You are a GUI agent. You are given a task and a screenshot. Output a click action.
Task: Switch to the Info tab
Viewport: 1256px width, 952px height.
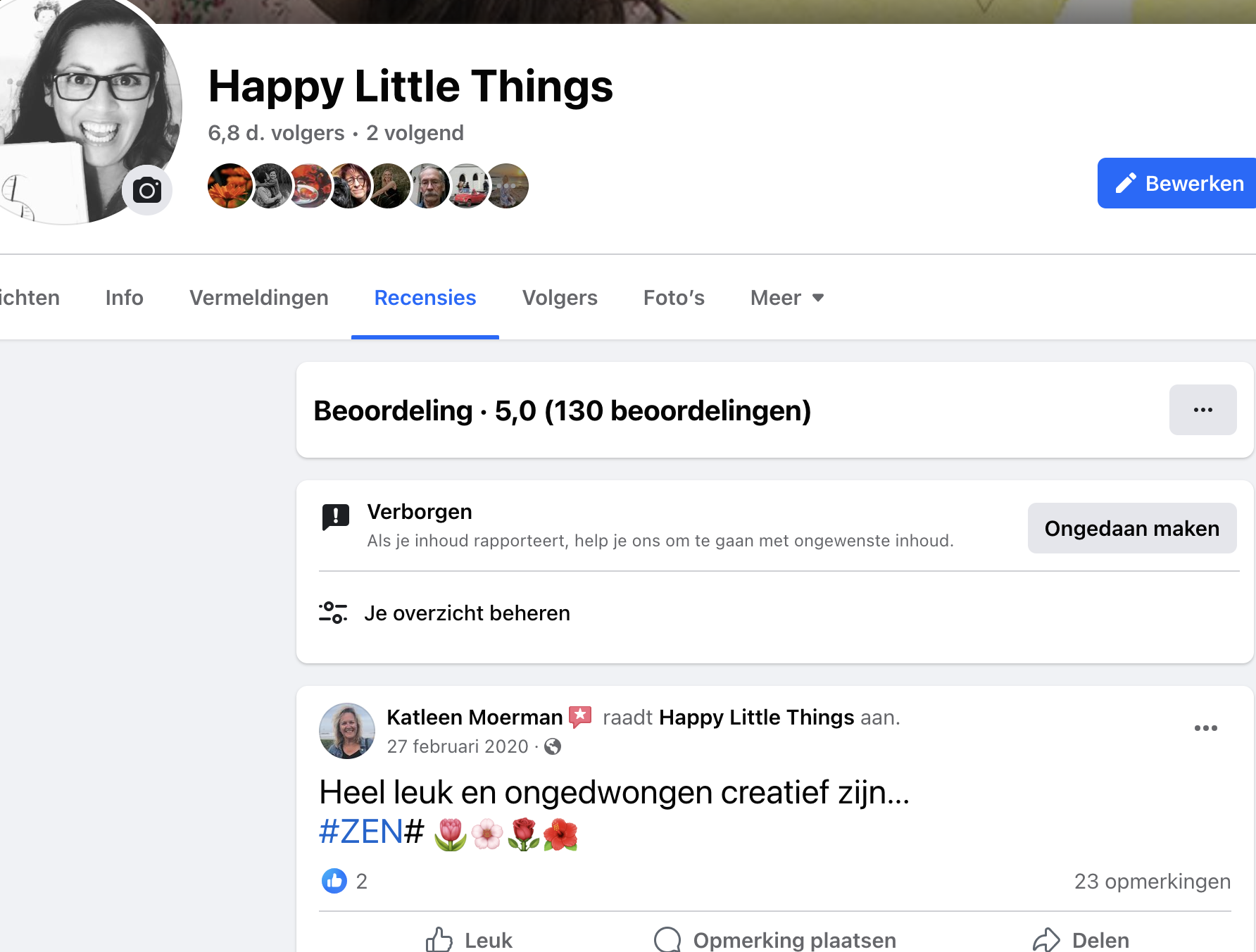point(125,298)
